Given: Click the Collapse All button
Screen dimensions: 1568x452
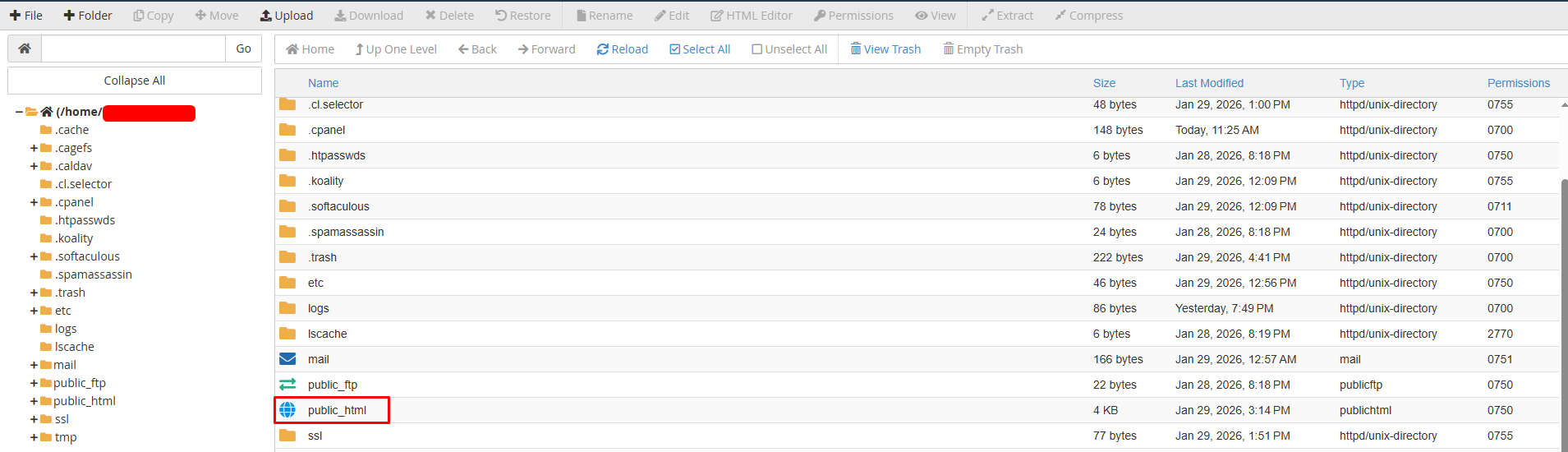Looking at the screenshot, I should click(135, 81).
